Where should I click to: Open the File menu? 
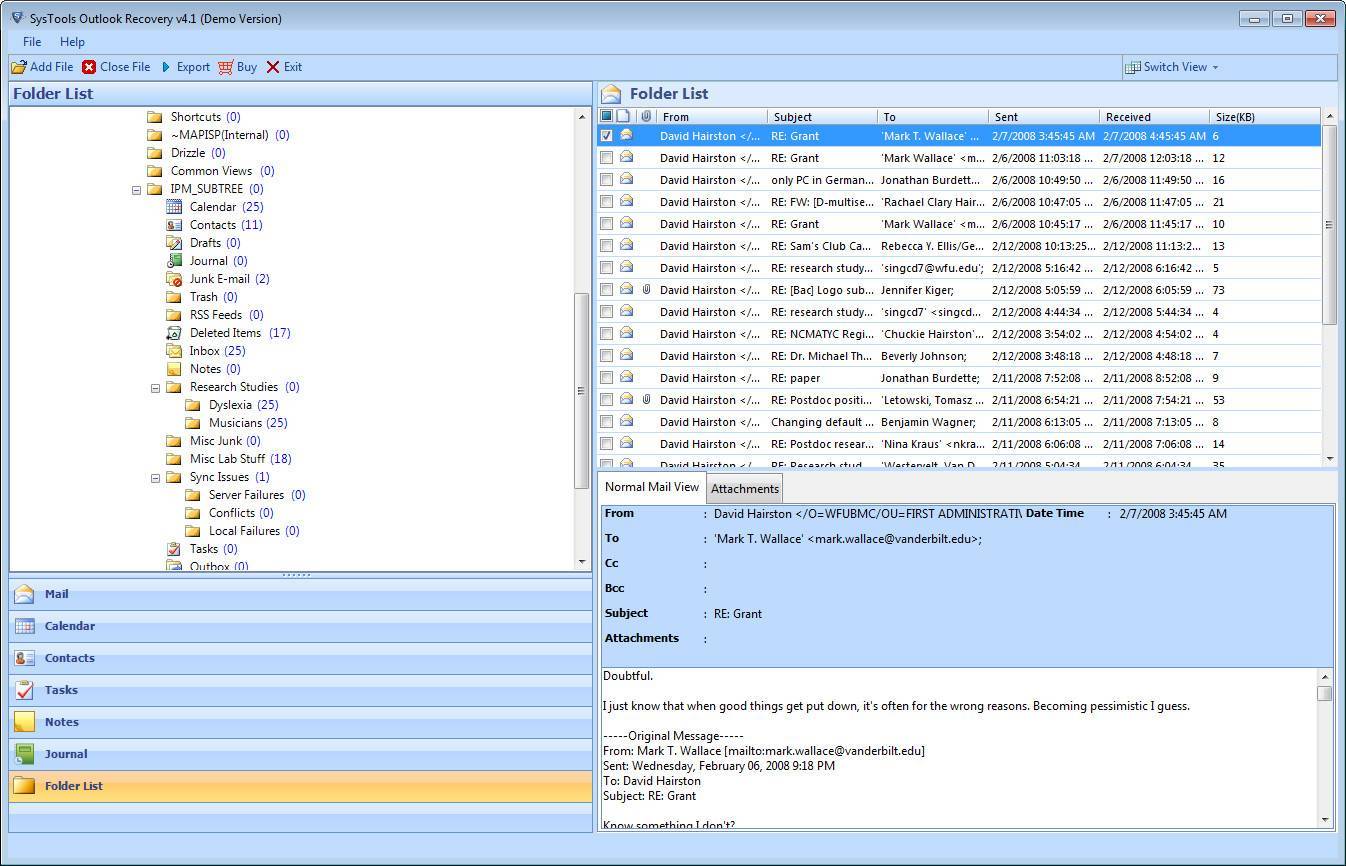pyautogui.click(x=32, y=42)
